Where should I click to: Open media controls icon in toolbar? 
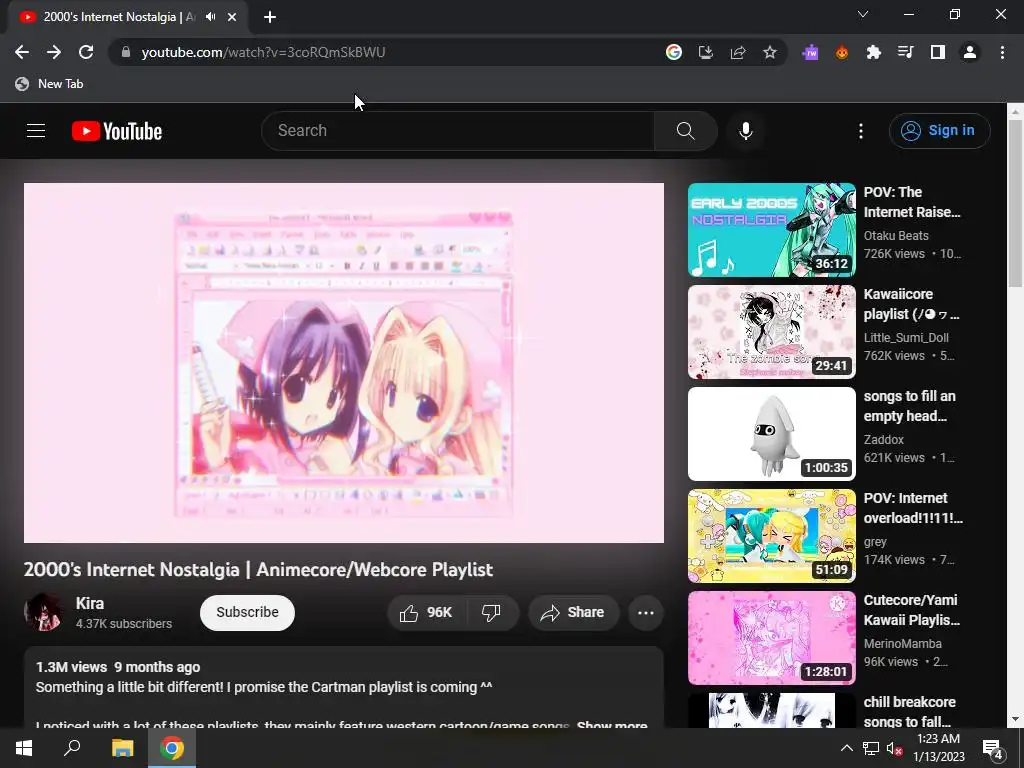tap(905, 52)
